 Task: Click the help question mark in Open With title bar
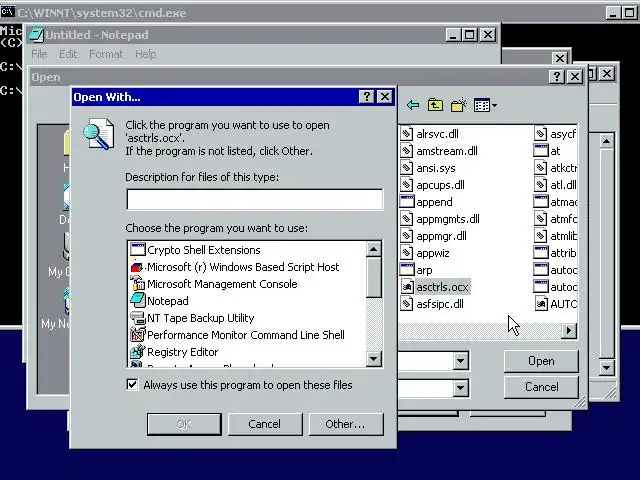coord(367,97)
